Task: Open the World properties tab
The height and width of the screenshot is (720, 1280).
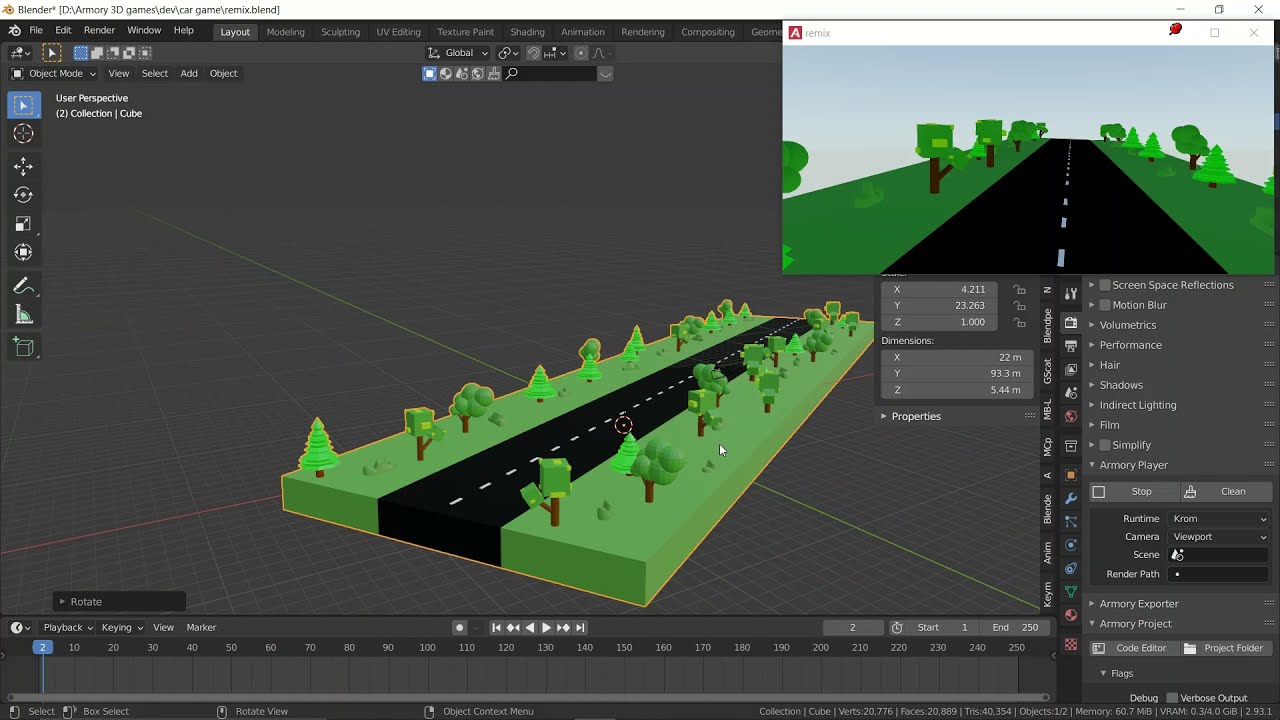Action: pos(1071,416)
